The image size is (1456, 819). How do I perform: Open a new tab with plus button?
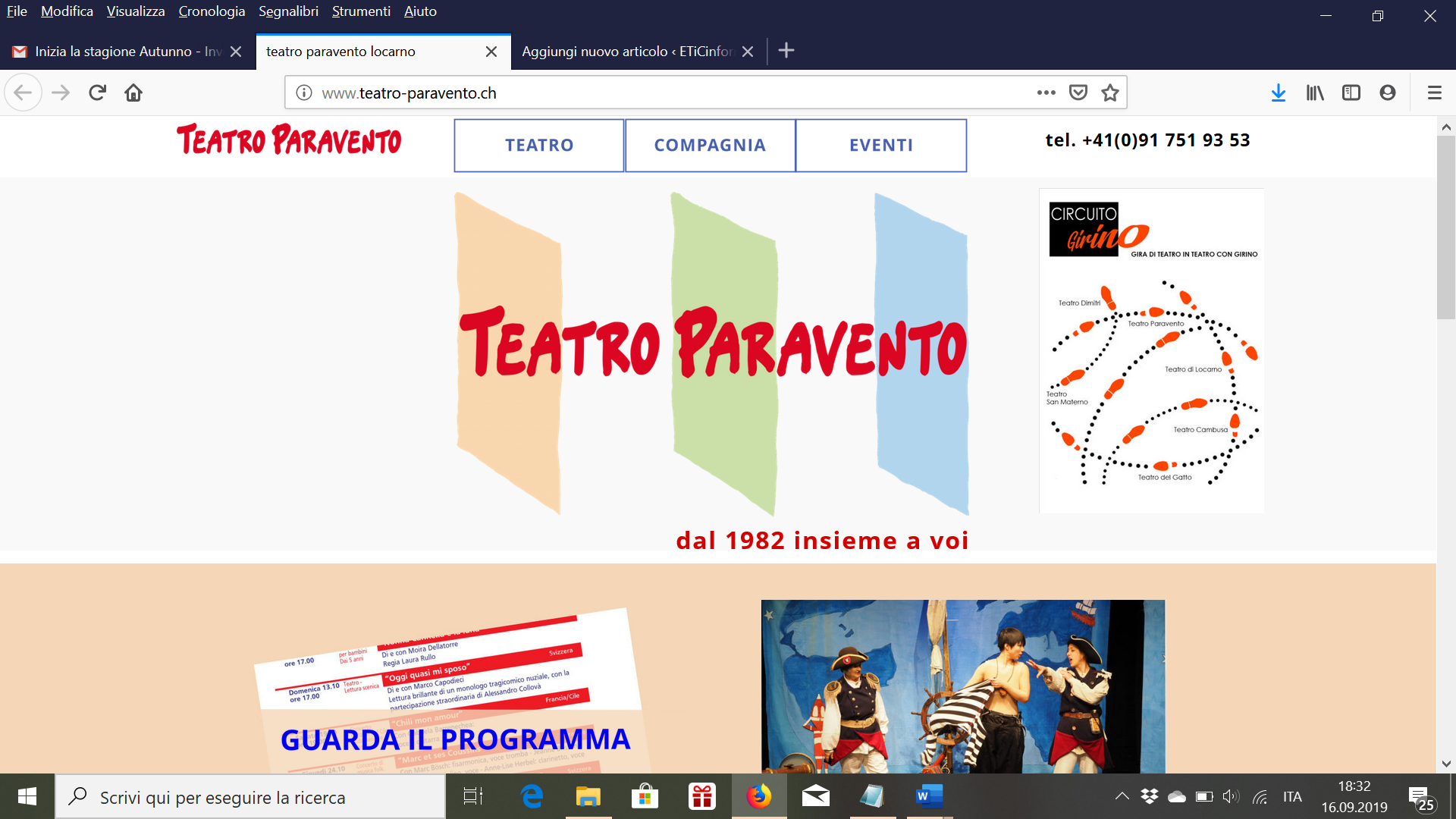pos(786,51)
